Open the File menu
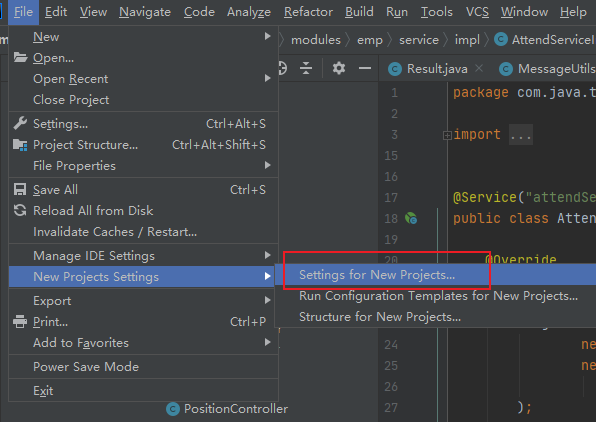Image resolution: width=596 pixels, height=422 pixels. point(23,12)
